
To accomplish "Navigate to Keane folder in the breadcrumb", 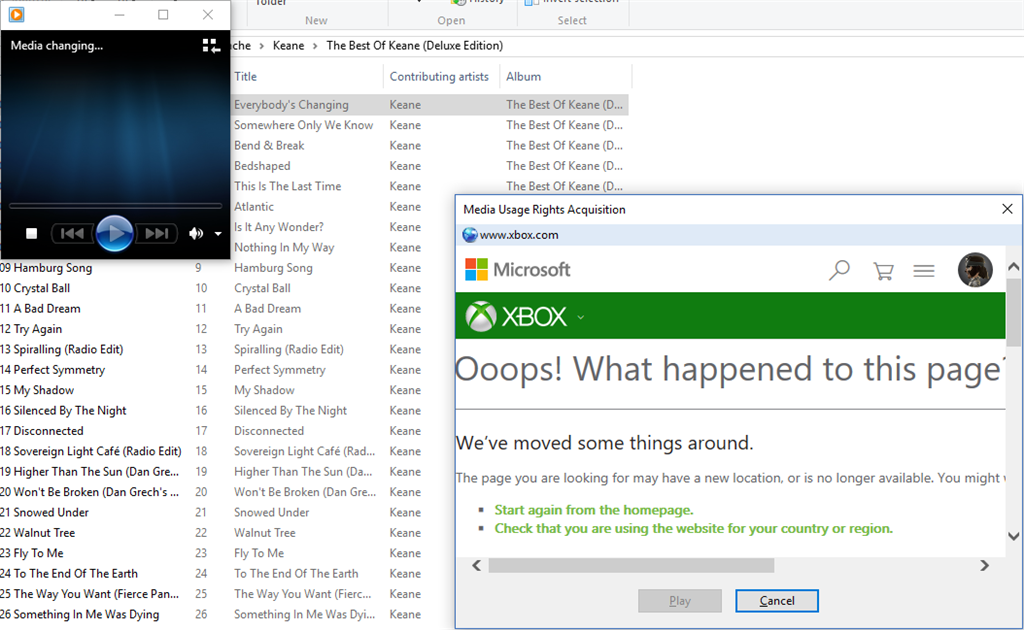I will click(x=289, y=46).
